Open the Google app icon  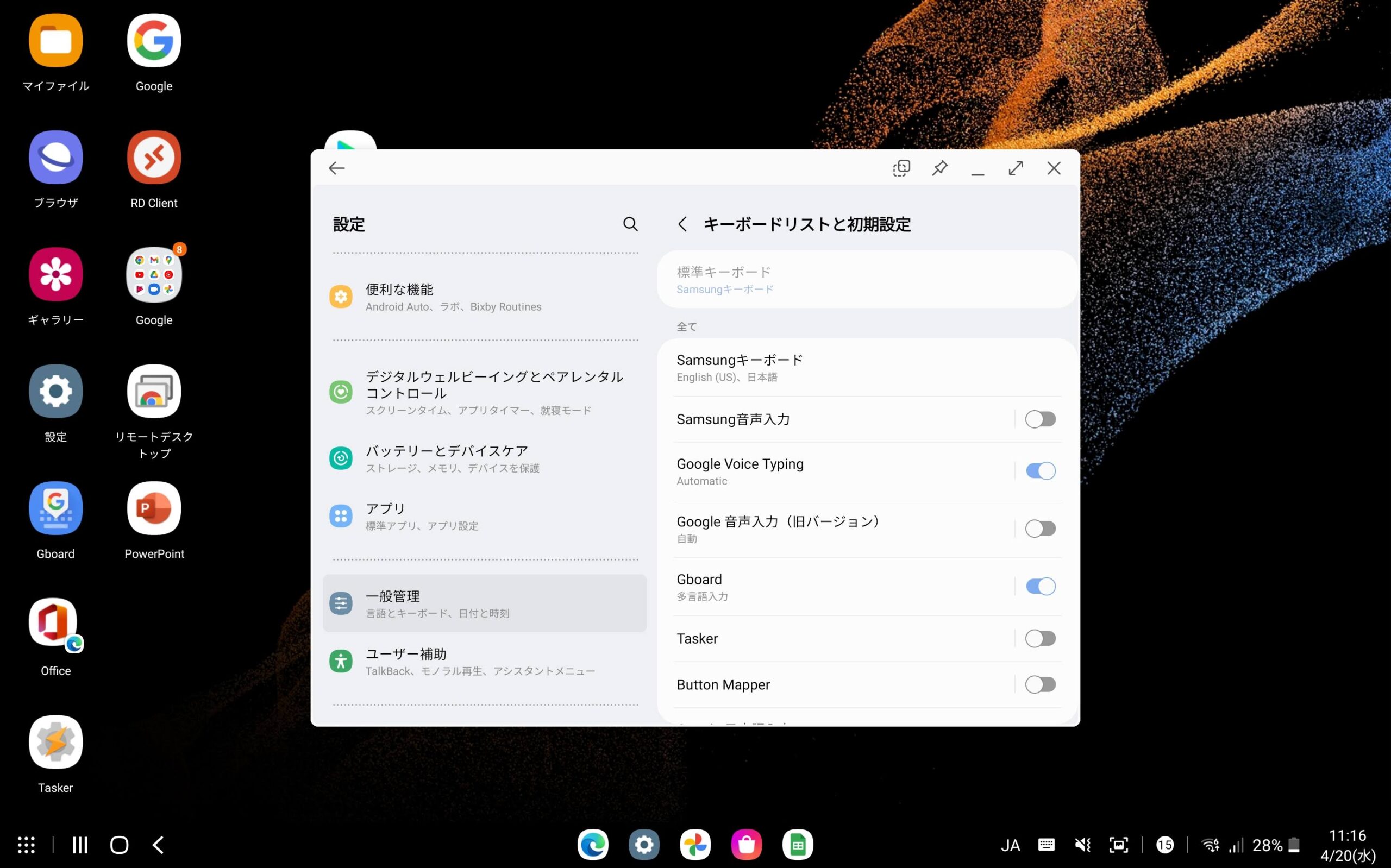154,41
